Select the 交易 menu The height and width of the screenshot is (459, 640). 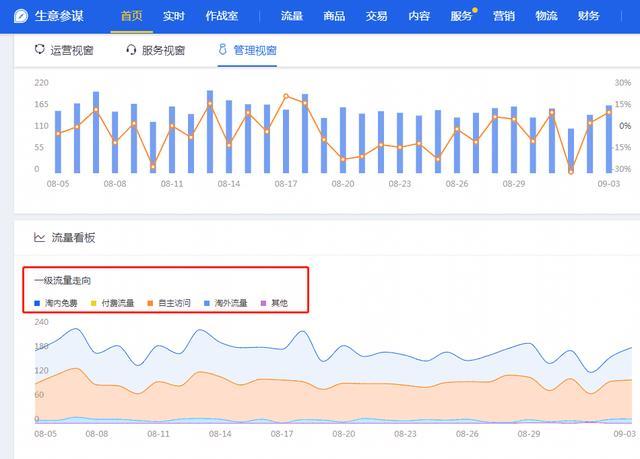376,16
